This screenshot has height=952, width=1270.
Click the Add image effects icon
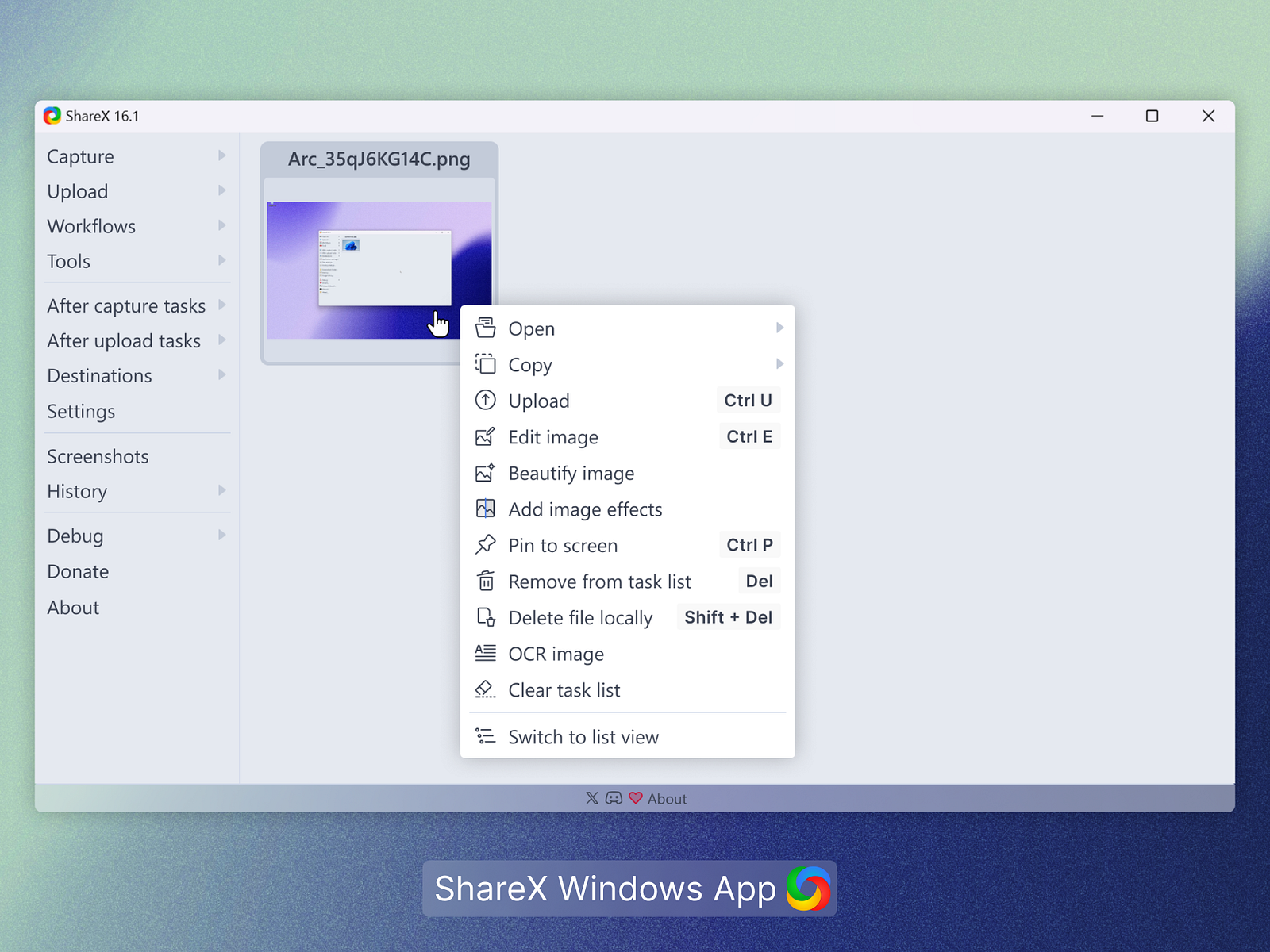[x=485, y=509]
